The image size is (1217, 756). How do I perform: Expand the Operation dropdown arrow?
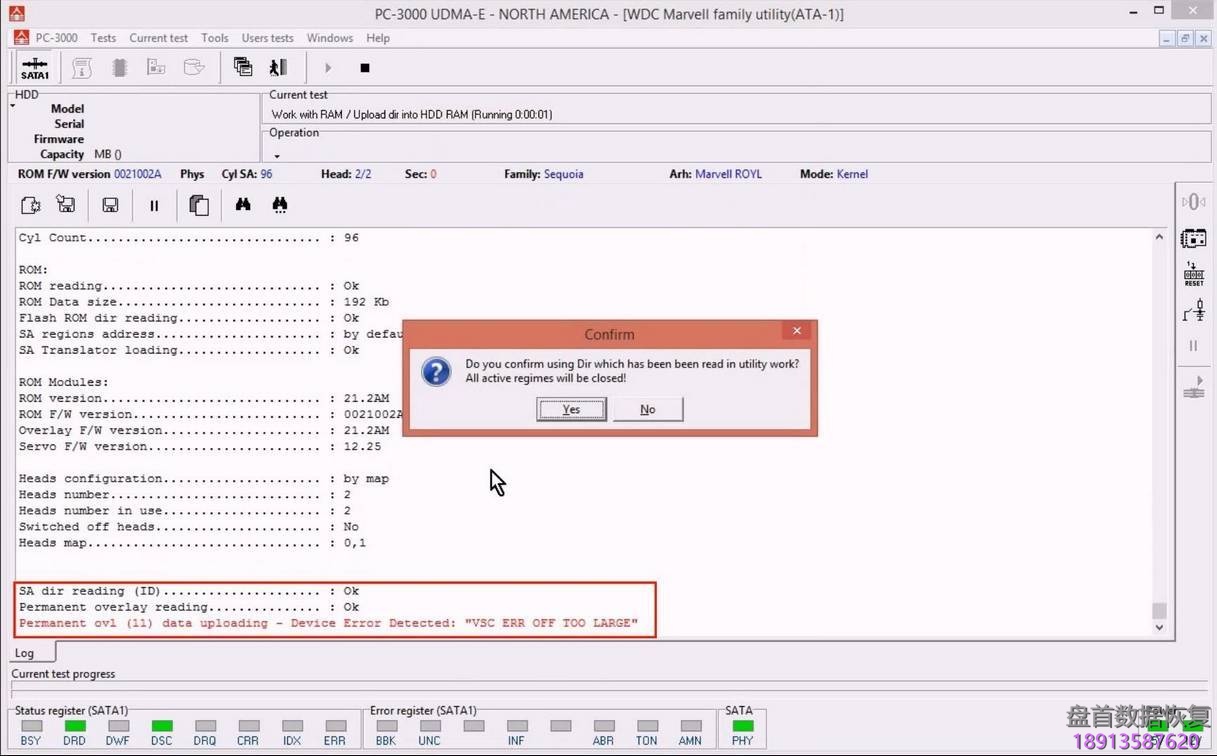(x=277, y=156)
